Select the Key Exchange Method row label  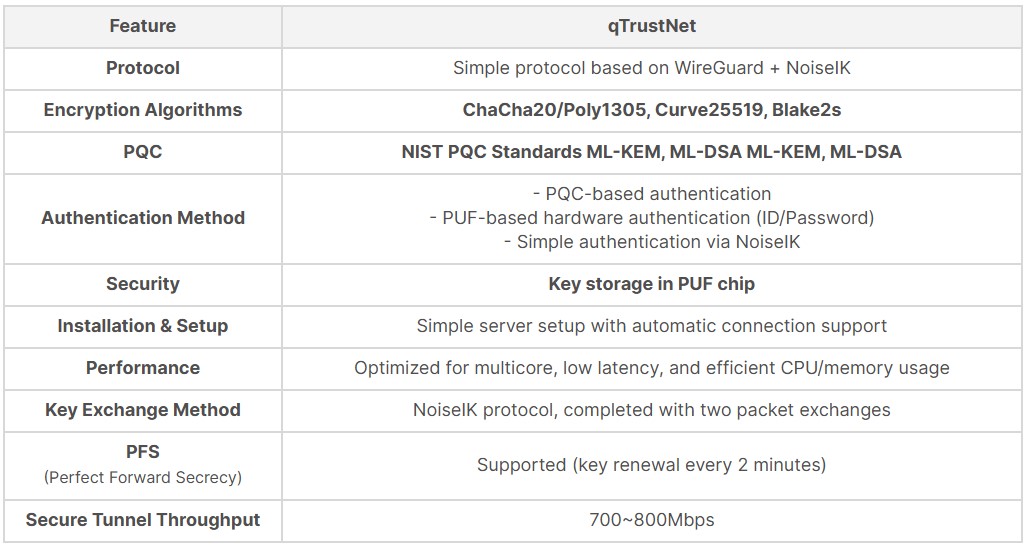click(x=142, y=410)
